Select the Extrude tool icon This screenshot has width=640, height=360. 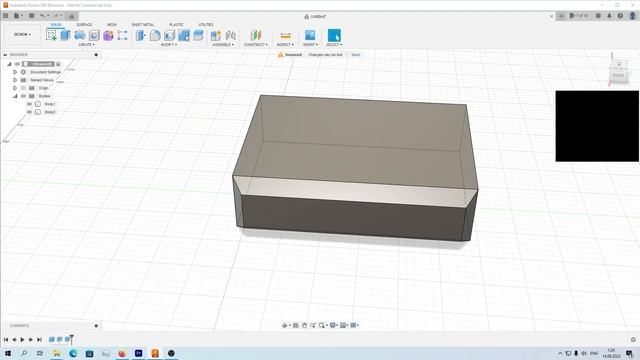(65, 35)
